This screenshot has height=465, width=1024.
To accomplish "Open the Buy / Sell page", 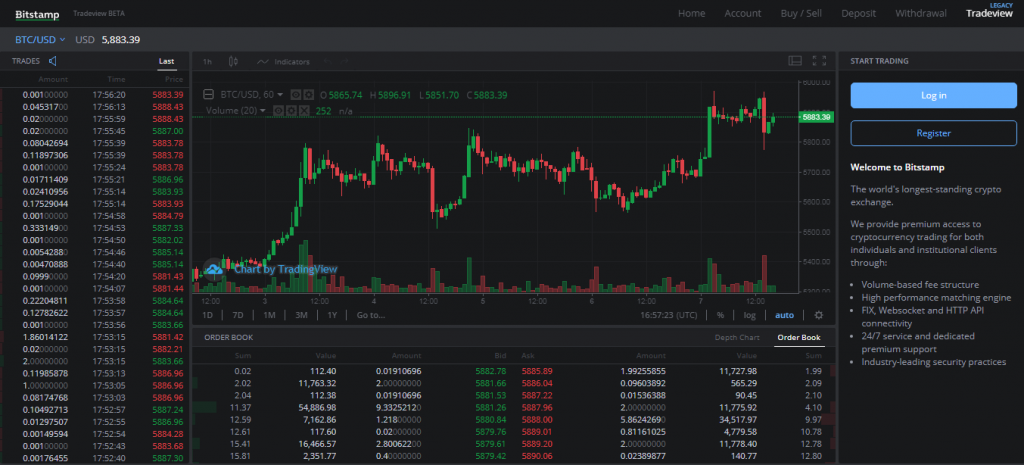I will [x=801, y=13].
